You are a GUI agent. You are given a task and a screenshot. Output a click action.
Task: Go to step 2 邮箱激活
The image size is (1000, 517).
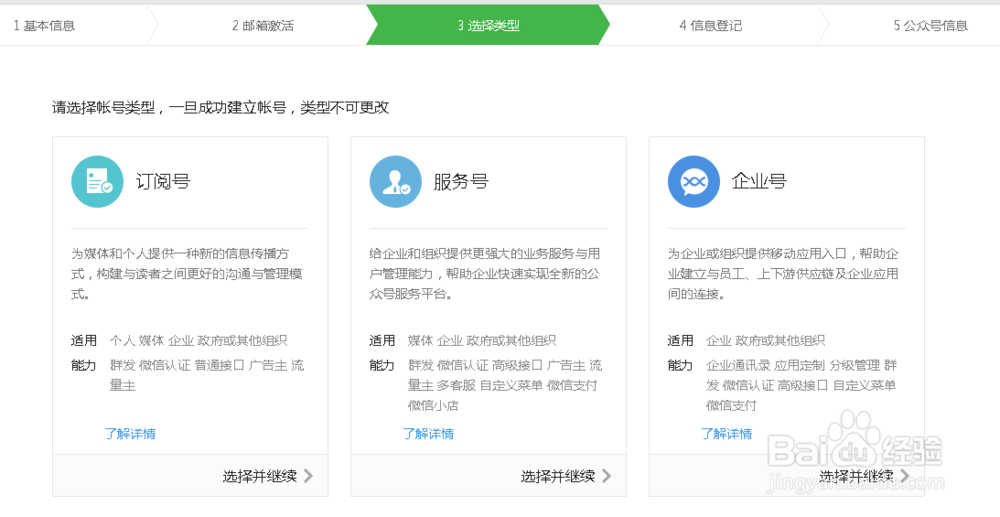(263, 26)
